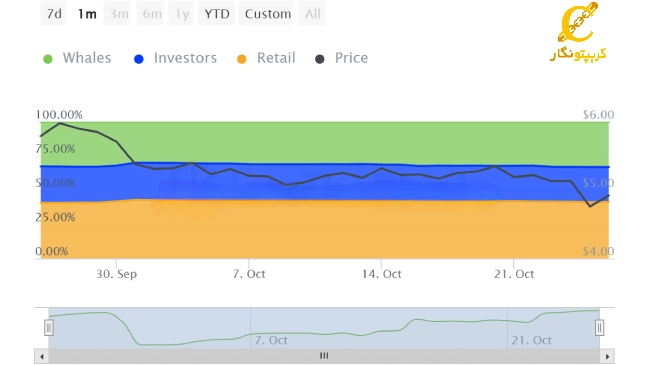Image resolution: width=650 pixels, height=365 pixels.
Task: Toggle the Price line legend item
Action: click(342, 58)
